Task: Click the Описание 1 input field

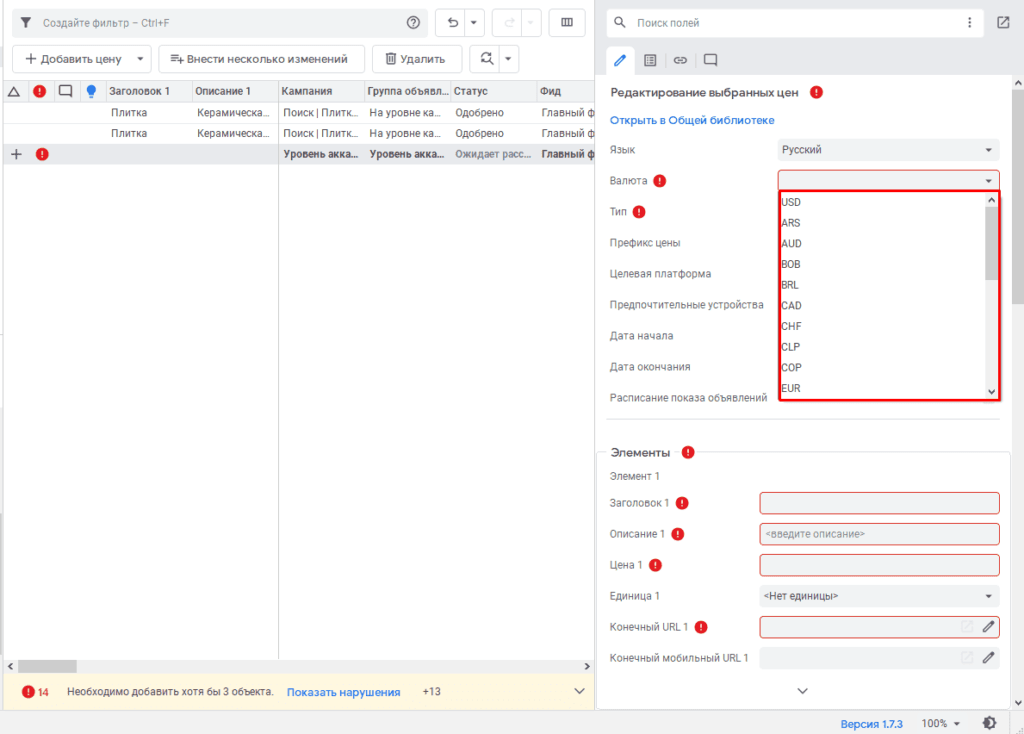Action: coord(879,534)
